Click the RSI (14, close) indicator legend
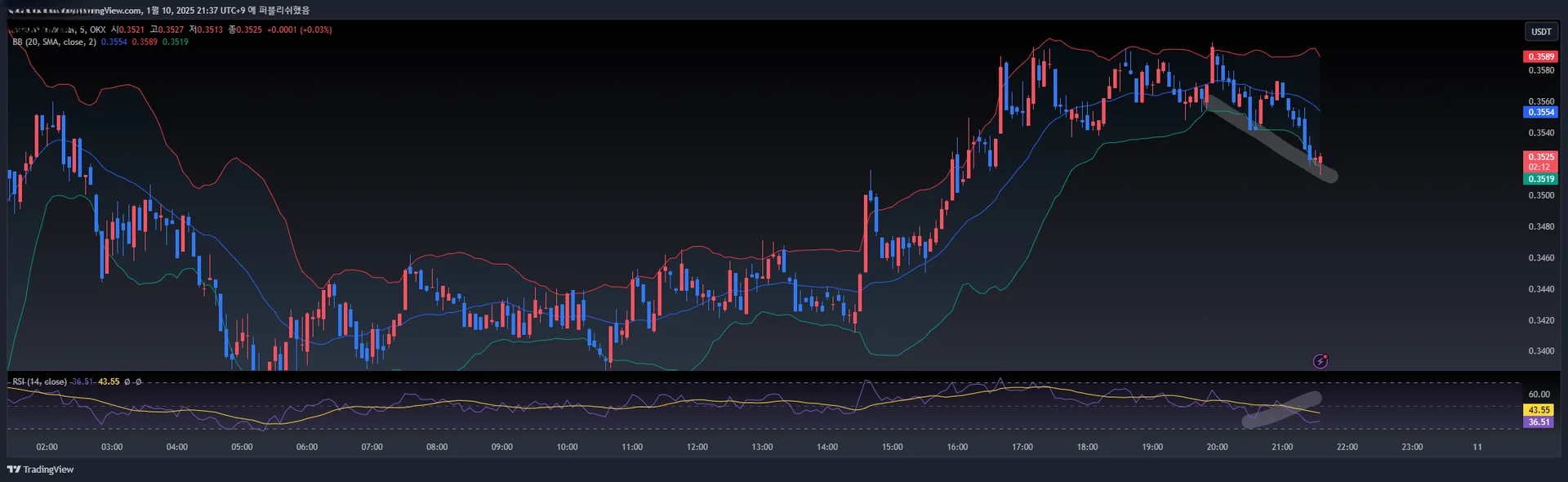This screenshot has height=482, width=1568. click(x=39, y=382)
